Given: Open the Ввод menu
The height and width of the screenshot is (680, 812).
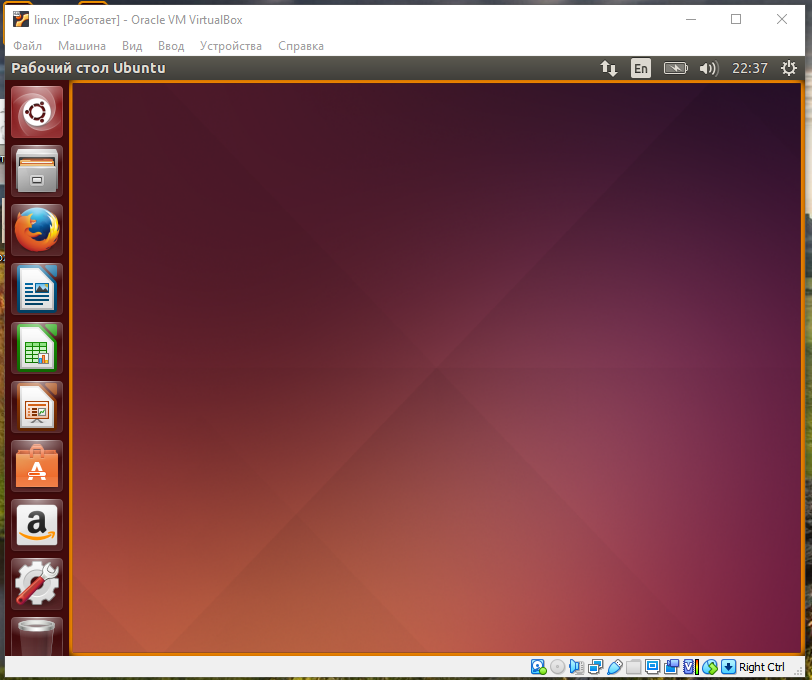Looking at the screenshot, I should (171, 46).
